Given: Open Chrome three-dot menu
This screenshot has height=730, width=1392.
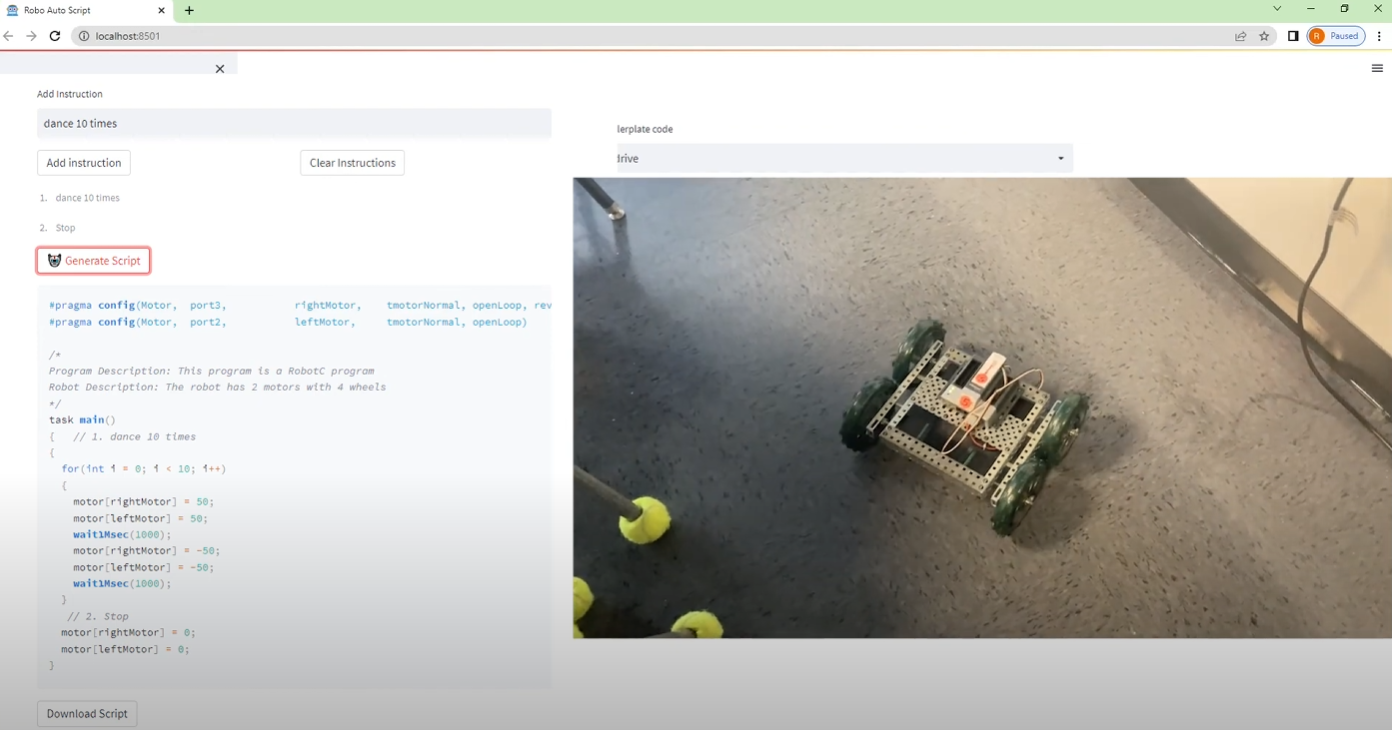Looking at the screenshot, I should pyautogui.click(x=1379, y=36).
